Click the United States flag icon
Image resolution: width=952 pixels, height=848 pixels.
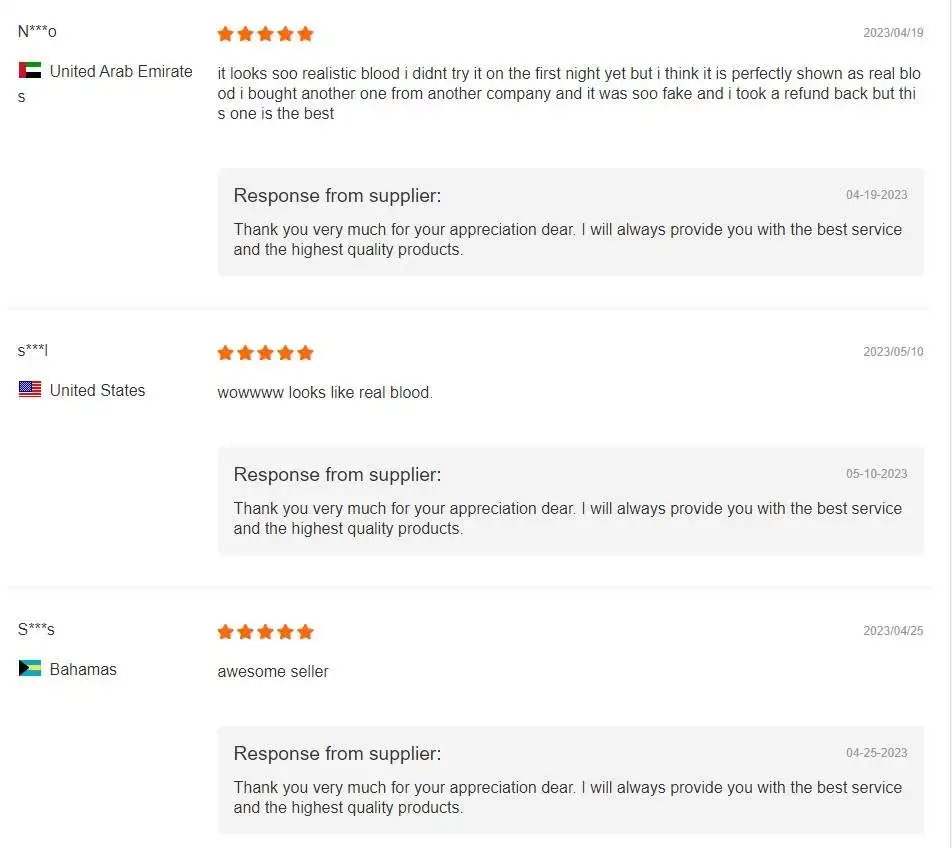tap(30, 390)
